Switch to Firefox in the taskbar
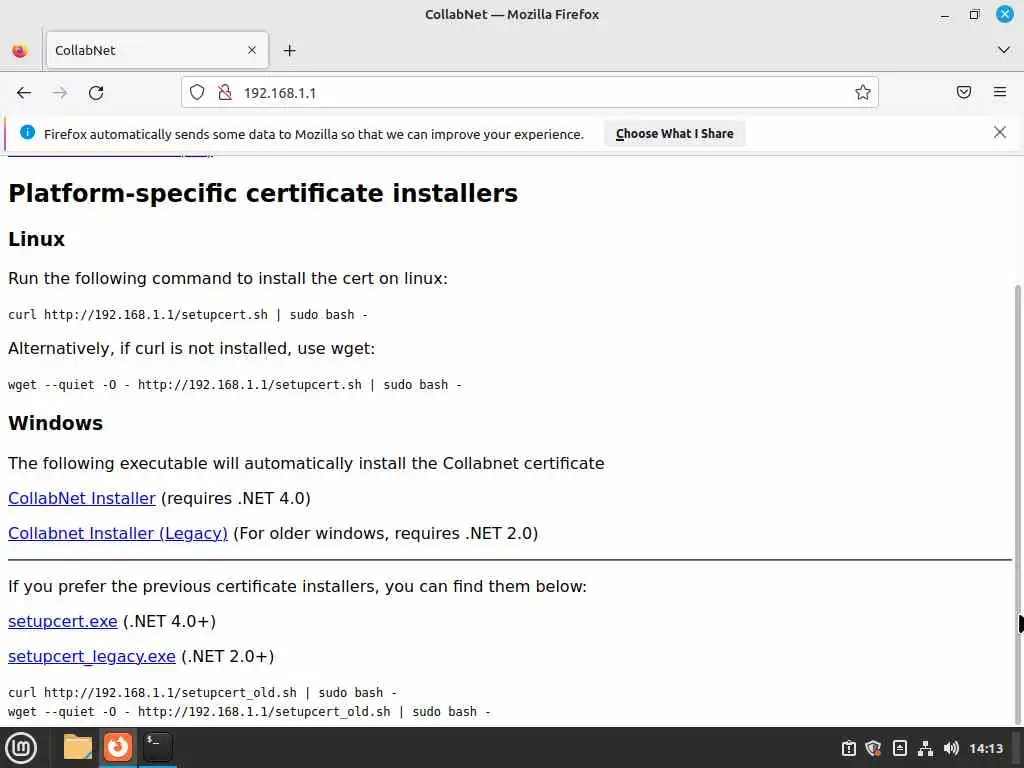This screenshot has width=1024, height=768. point(118,747)
